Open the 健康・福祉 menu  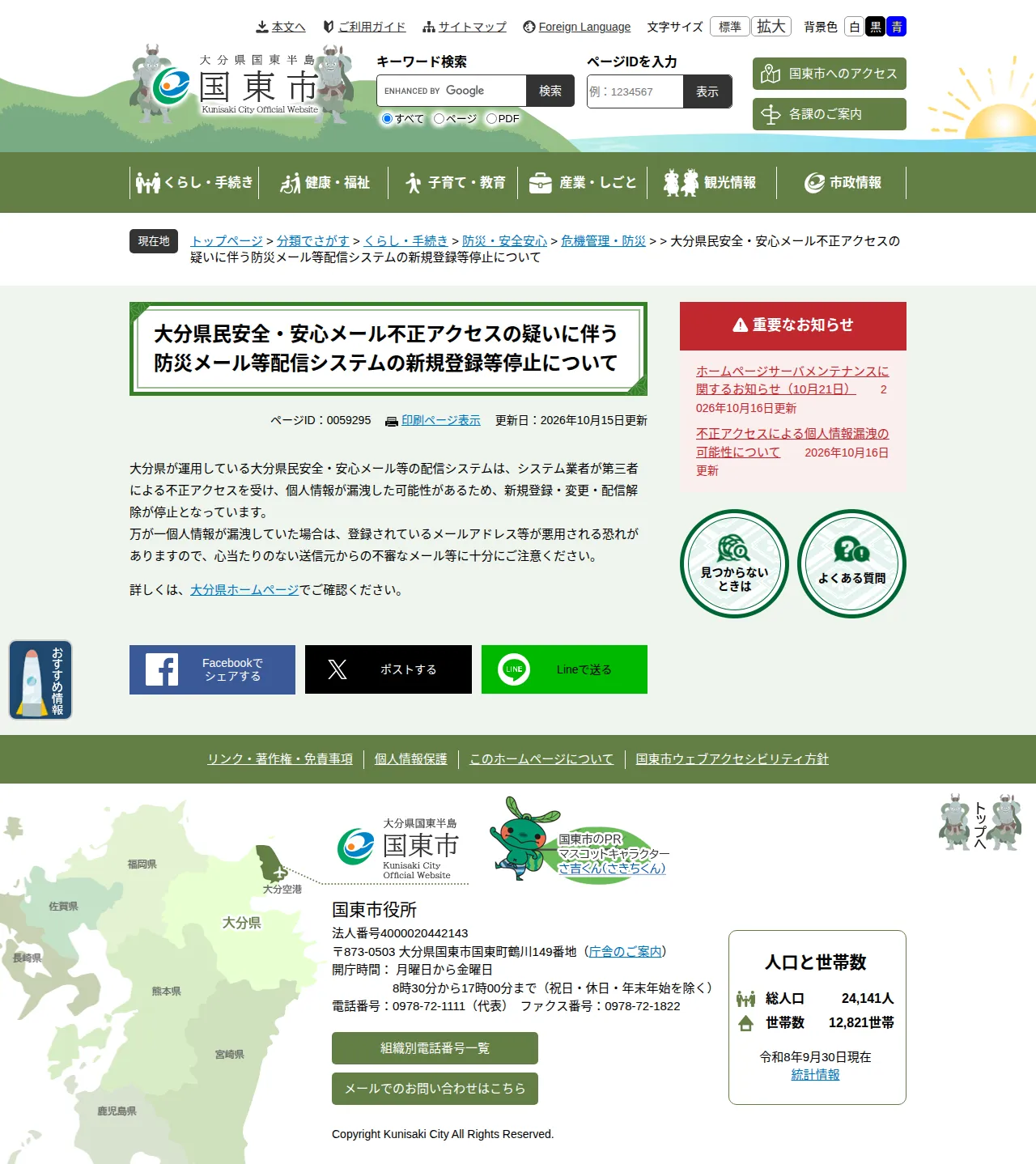324,182
